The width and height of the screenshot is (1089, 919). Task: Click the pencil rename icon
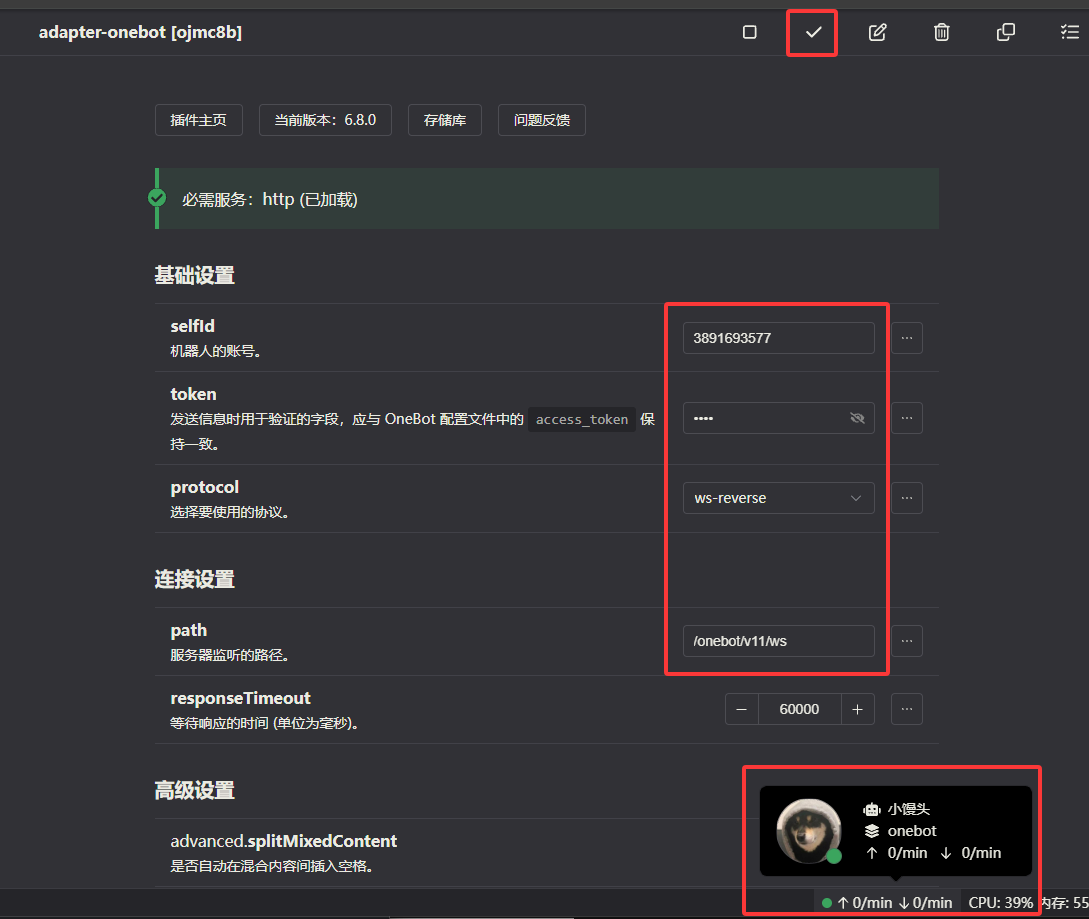coord(877,32)
